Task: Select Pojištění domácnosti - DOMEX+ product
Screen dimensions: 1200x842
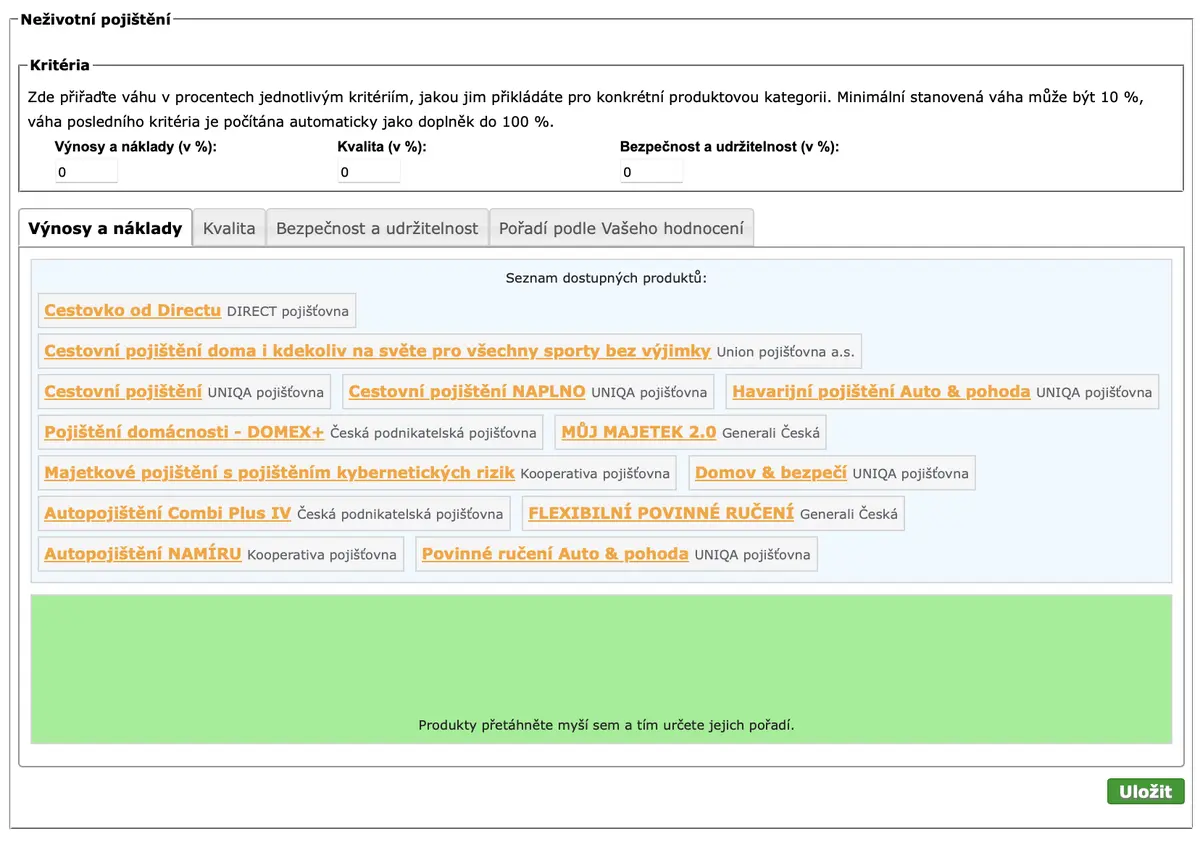Action: (184, 432)
